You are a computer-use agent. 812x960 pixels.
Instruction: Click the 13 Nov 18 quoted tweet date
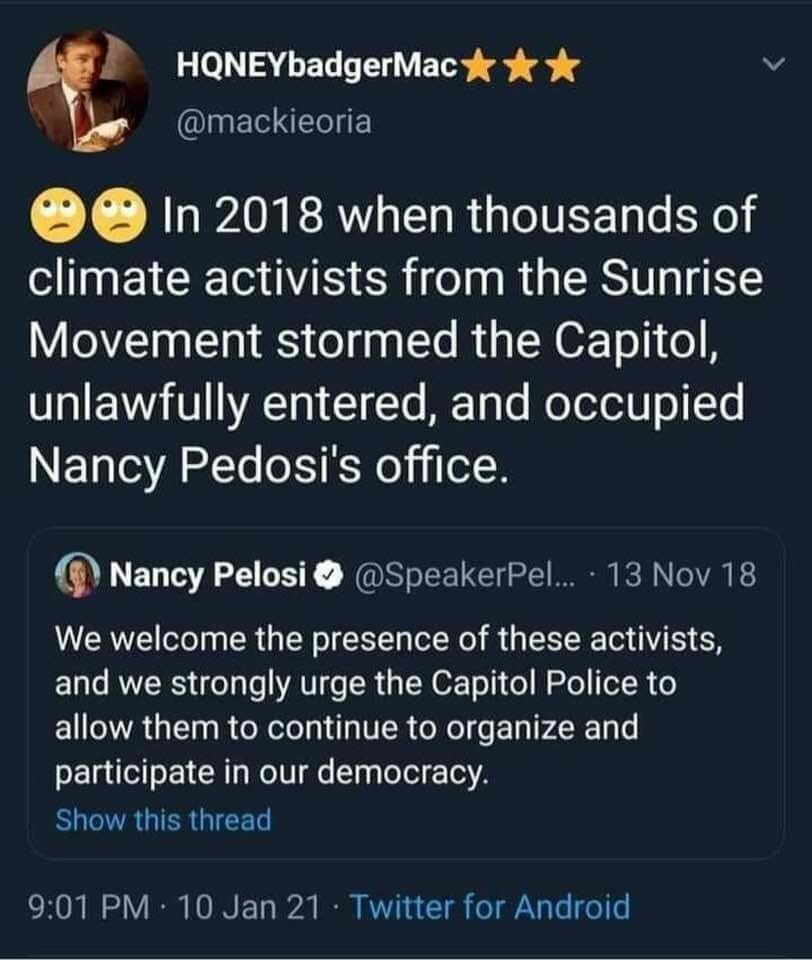coord(681,575)
